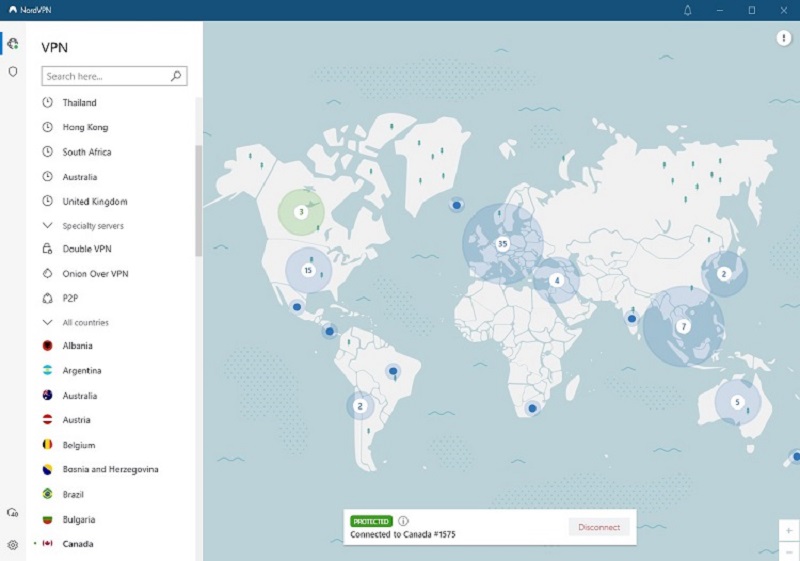Image resolution: width=800 pixels, height=561 pixels.
Task: Click the Canada flag icon
Action: coord(47,544)
